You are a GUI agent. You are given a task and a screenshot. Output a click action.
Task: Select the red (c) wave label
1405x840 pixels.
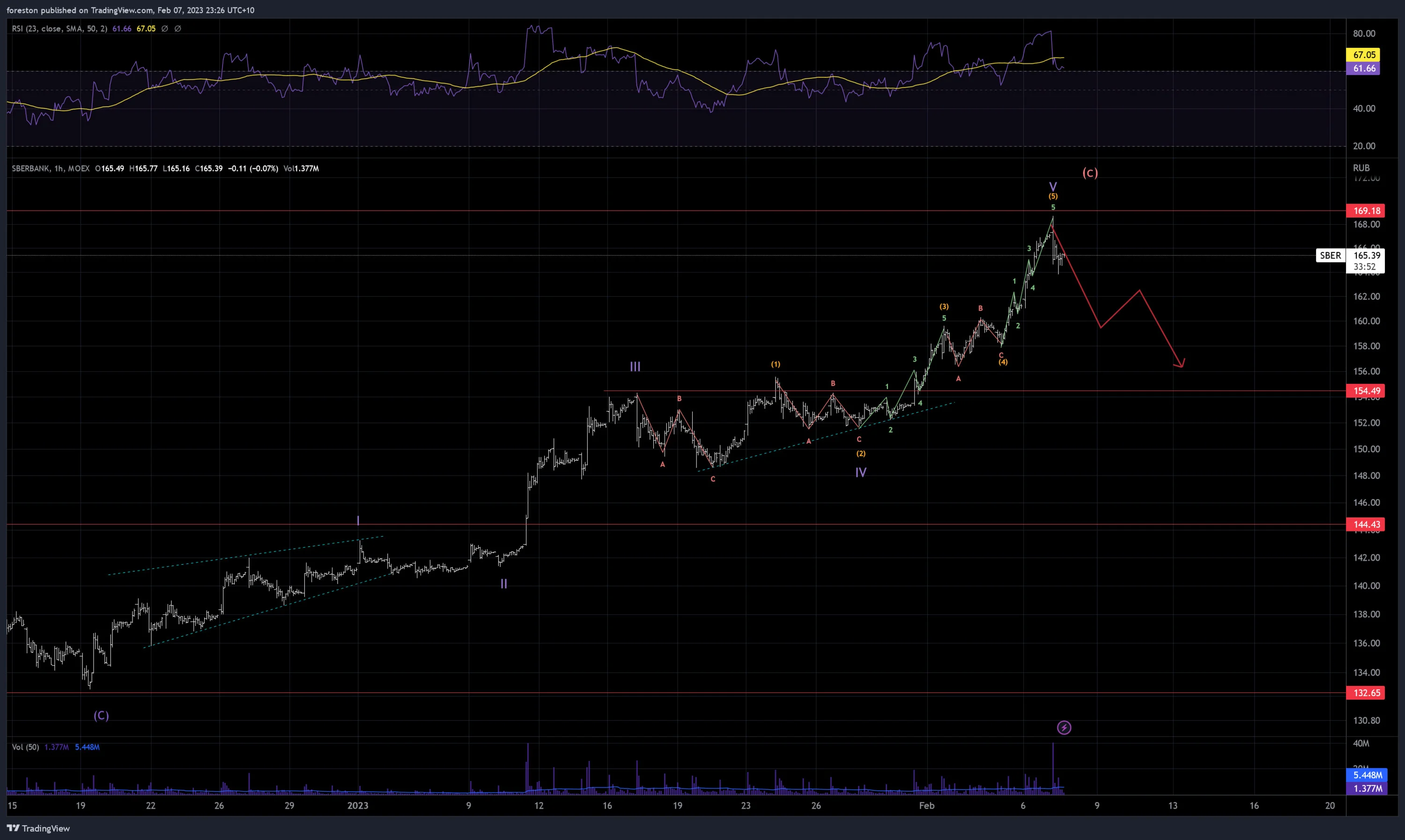pyautogui.click(x=1090, y=173)
